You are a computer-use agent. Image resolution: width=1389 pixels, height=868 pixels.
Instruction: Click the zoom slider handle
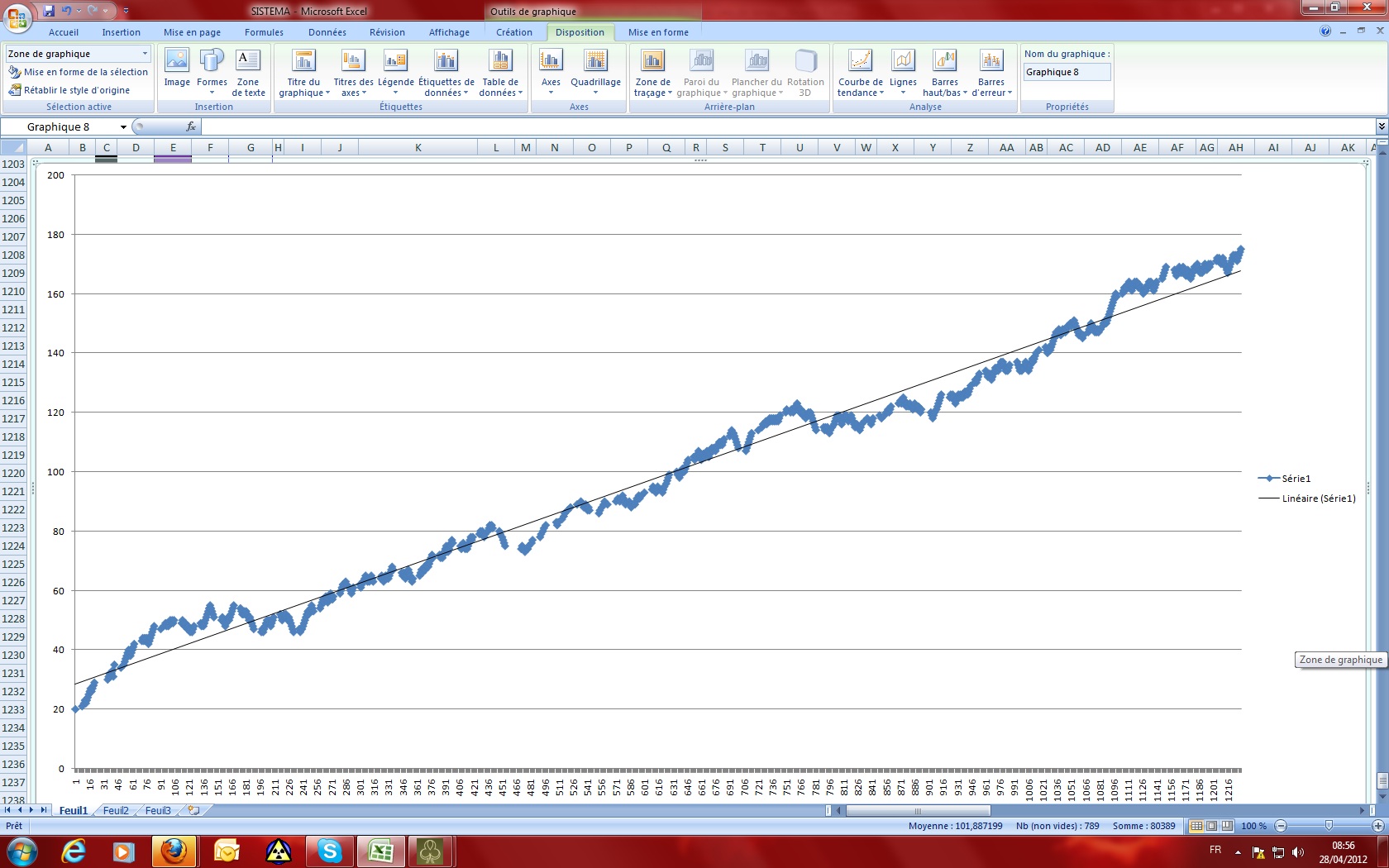tap(1329, 826)
